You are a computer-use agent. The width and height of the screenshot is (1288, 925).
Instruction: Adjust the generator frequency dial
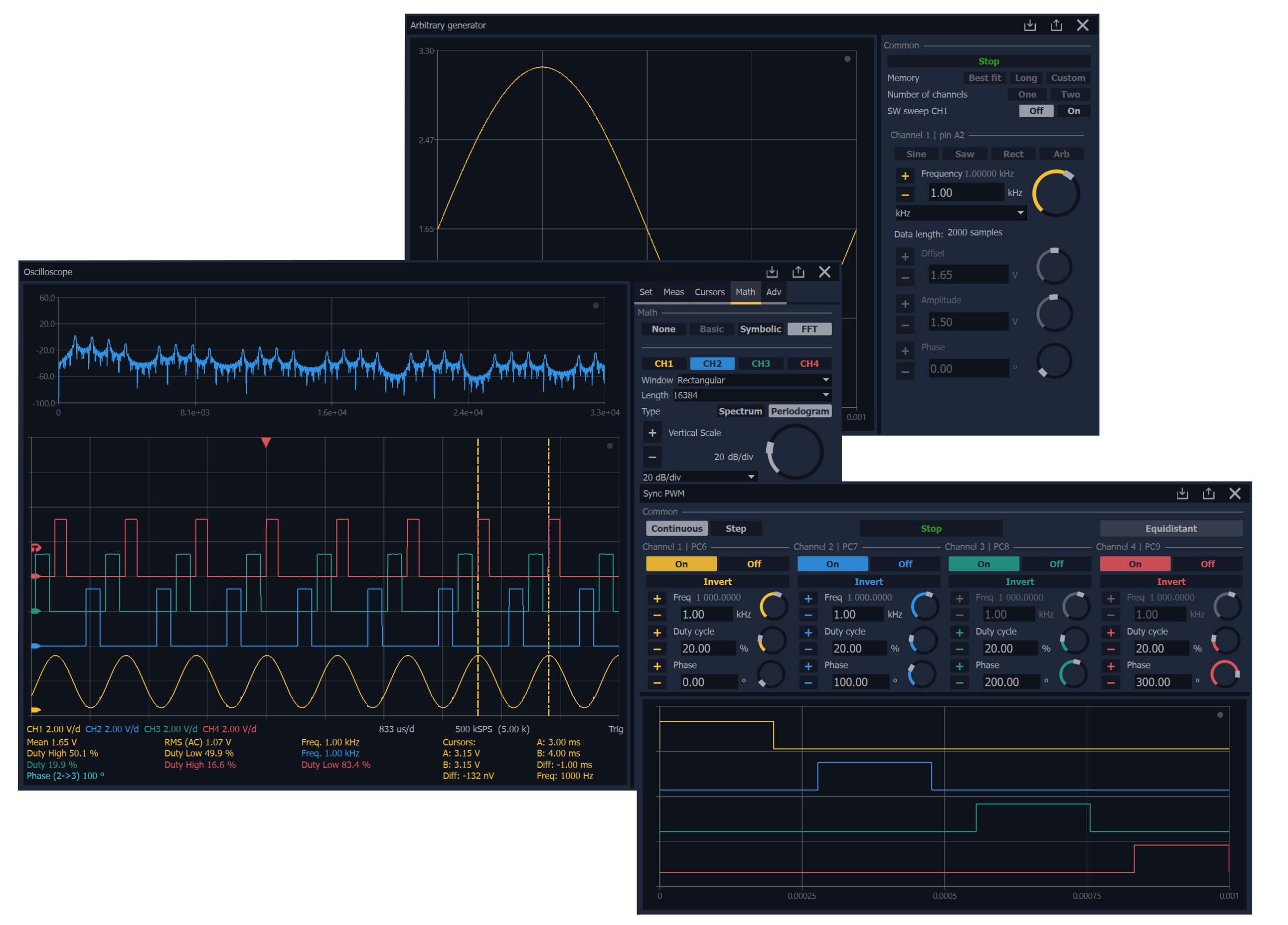[1055, 194]
